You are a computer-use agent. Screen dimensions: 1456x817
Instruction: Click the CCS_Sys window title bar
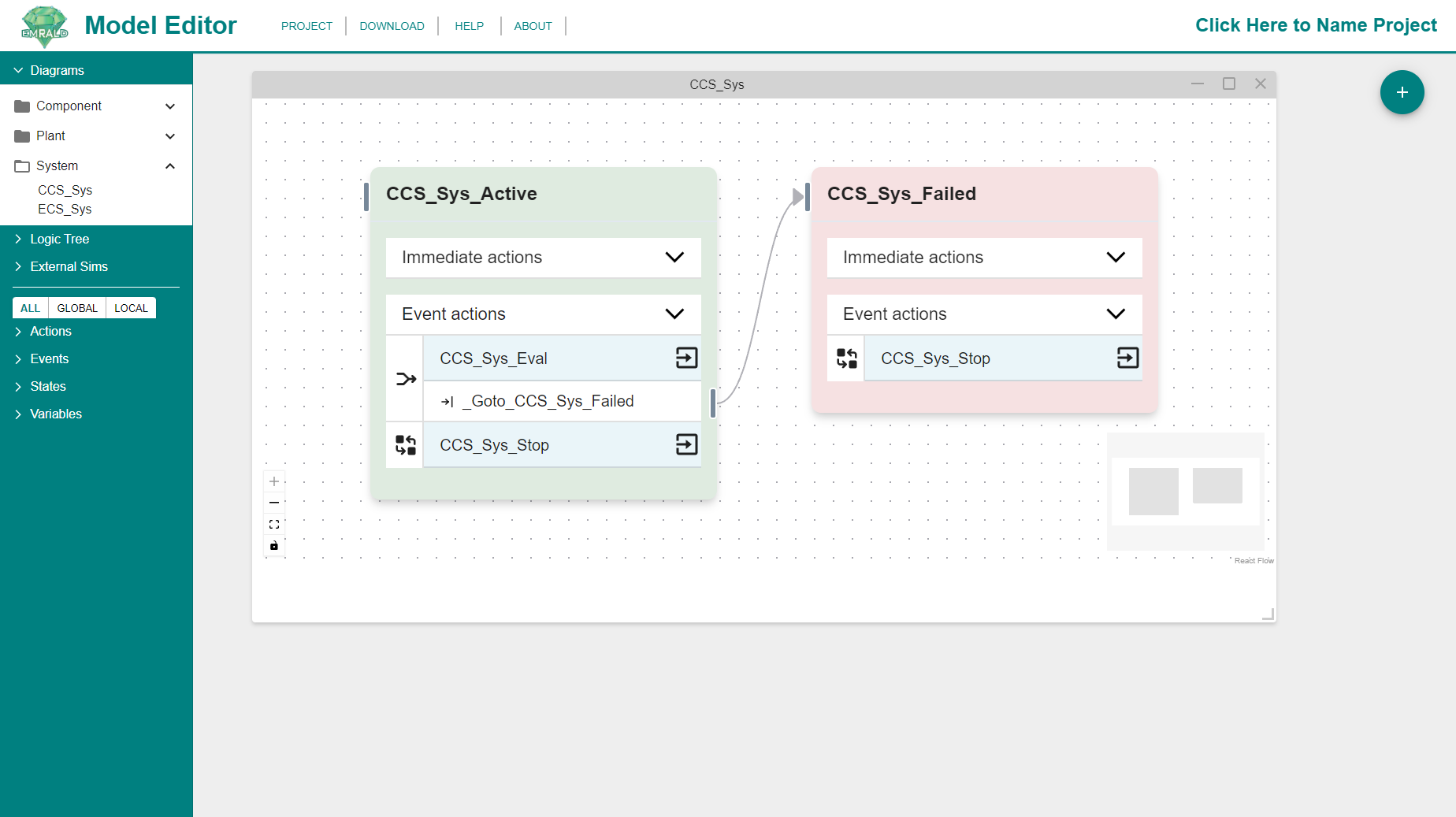(x=716, y=84)
